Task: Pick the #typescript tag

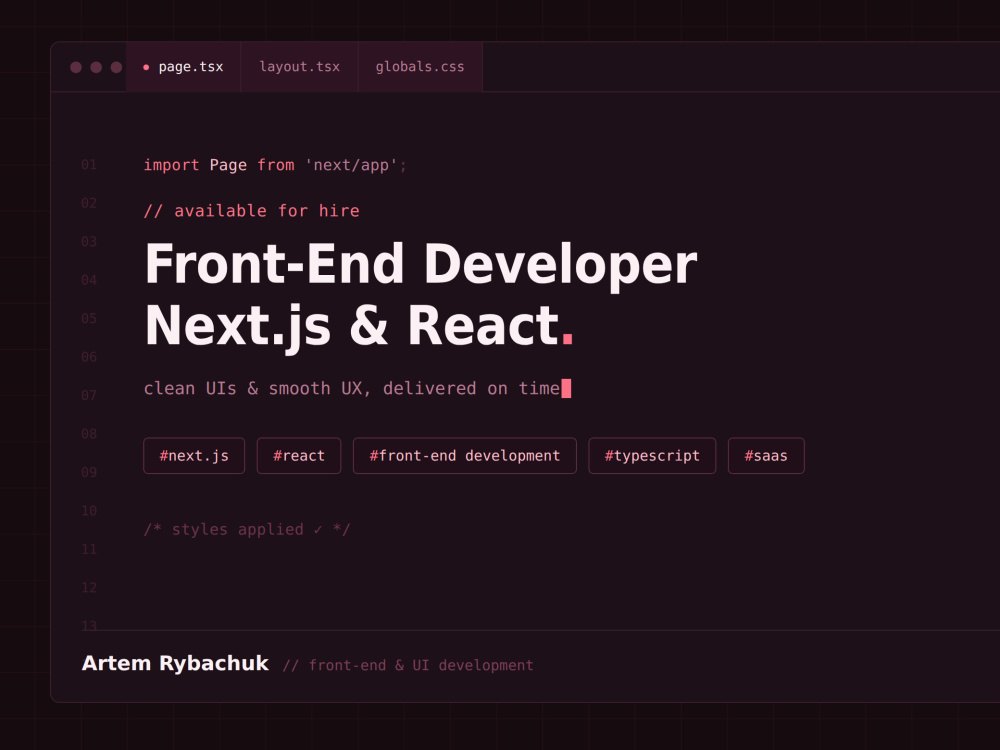Action: pos(652,456)
